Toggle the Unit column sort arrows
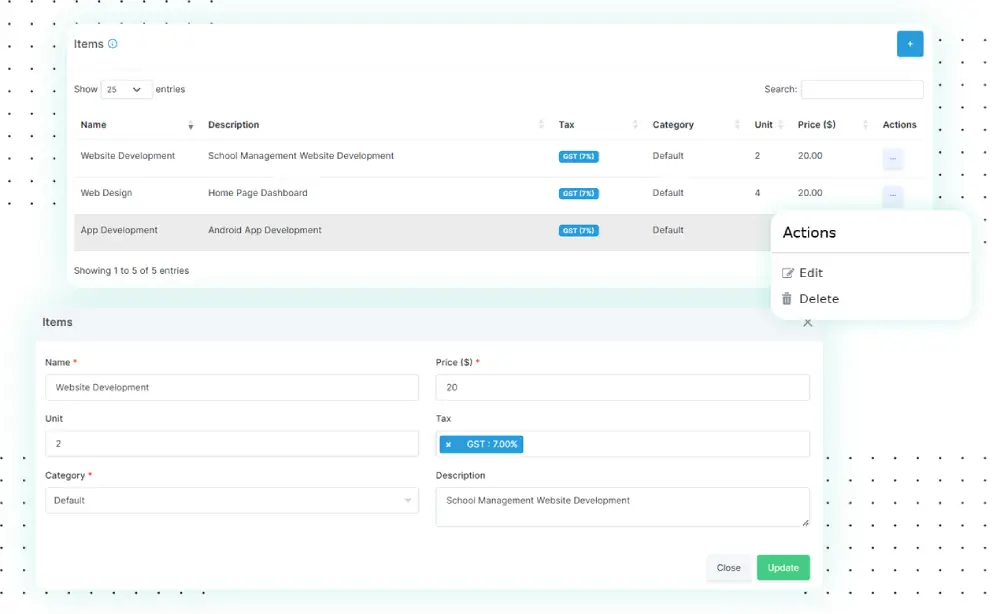 (779, 124)
